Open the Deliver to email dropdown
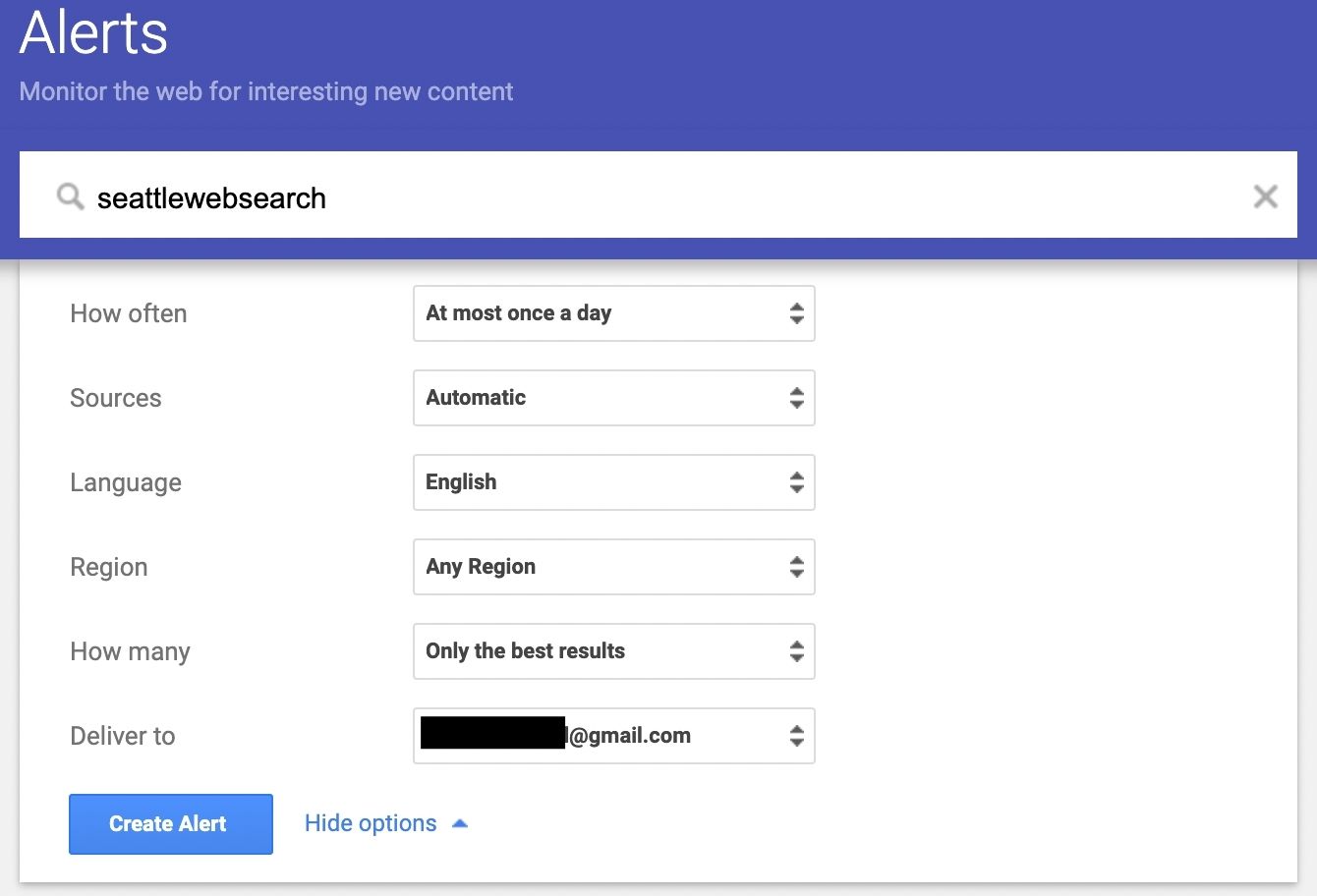This screenshot has height=896, width=1317. click(x=613, y=736)
